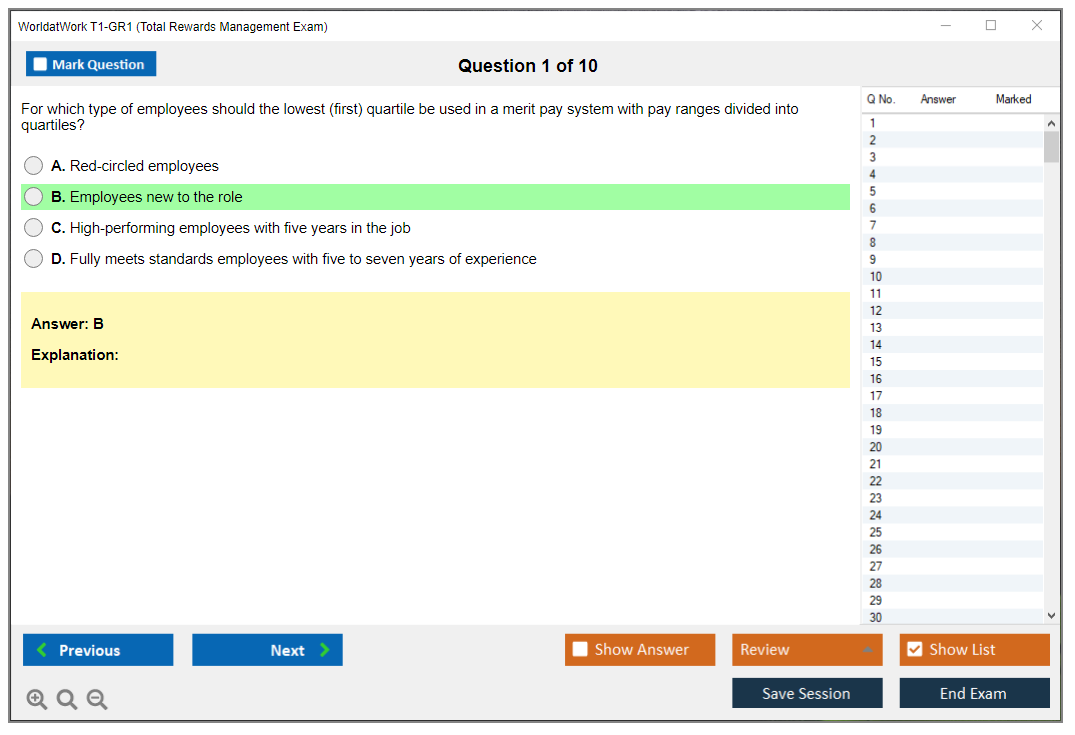Click the zoom out magnifier icon

(x=97, y=699)
